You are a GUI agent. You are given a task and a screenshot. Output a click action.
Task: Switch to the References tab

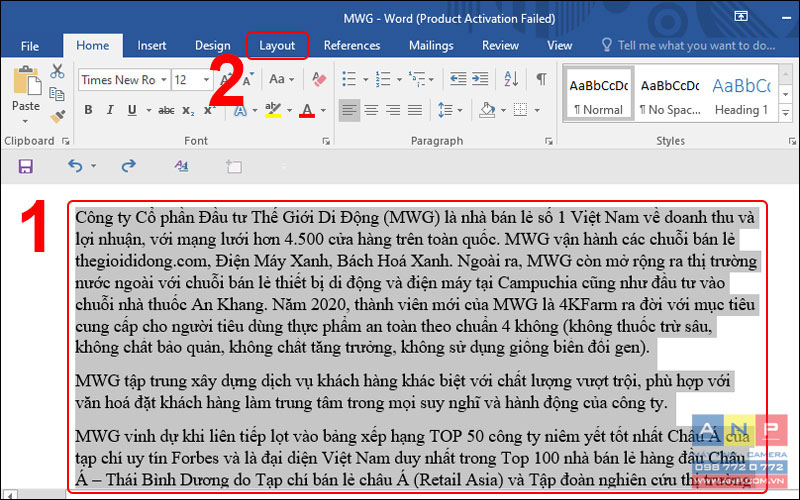tap(352, 45)
